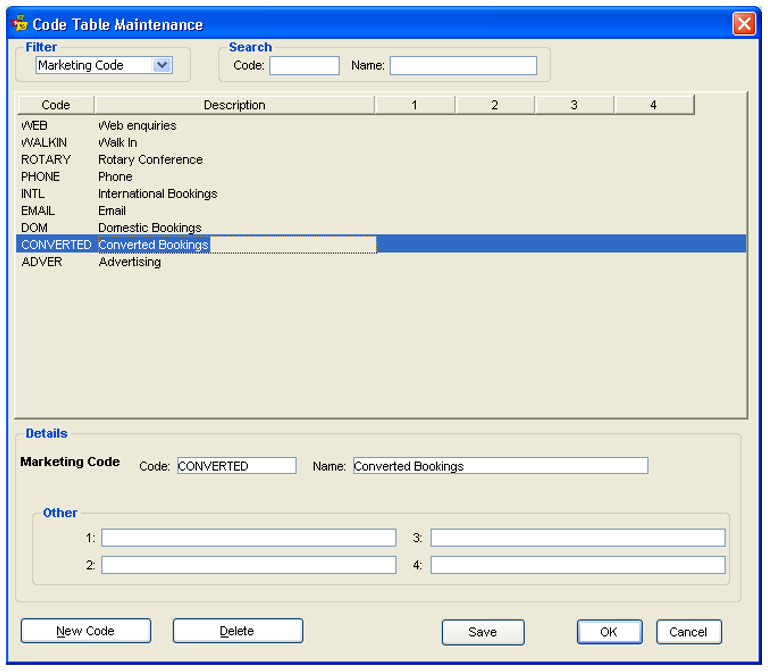
Task: Confirm with the OK button
Action: (x=609, y=632)
